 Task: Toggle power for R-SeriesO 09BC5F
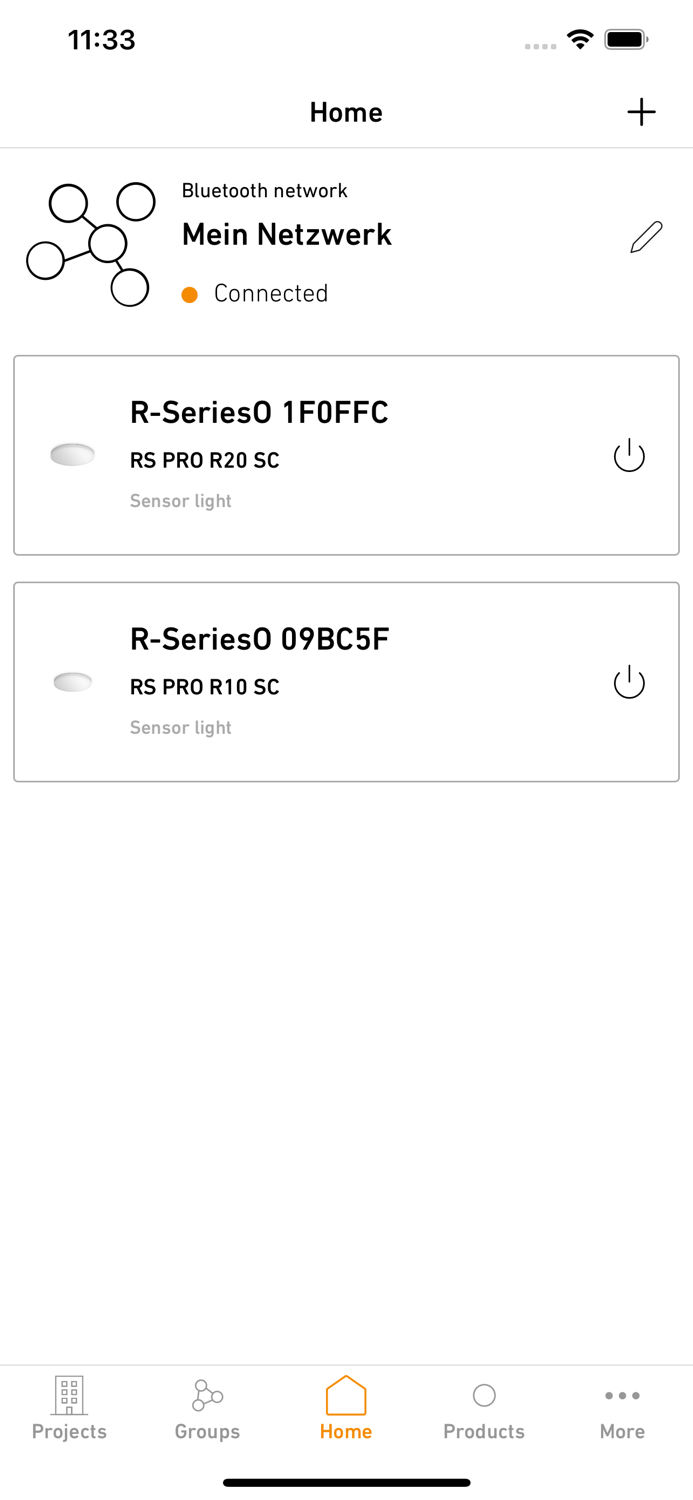pos(628,682)
